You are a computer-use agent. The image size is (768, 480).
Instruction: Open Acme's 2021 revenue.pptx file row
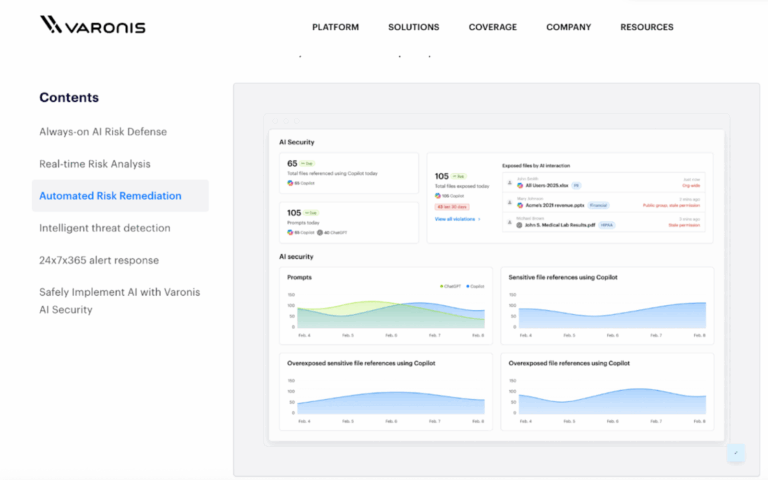tap(604, 202)
